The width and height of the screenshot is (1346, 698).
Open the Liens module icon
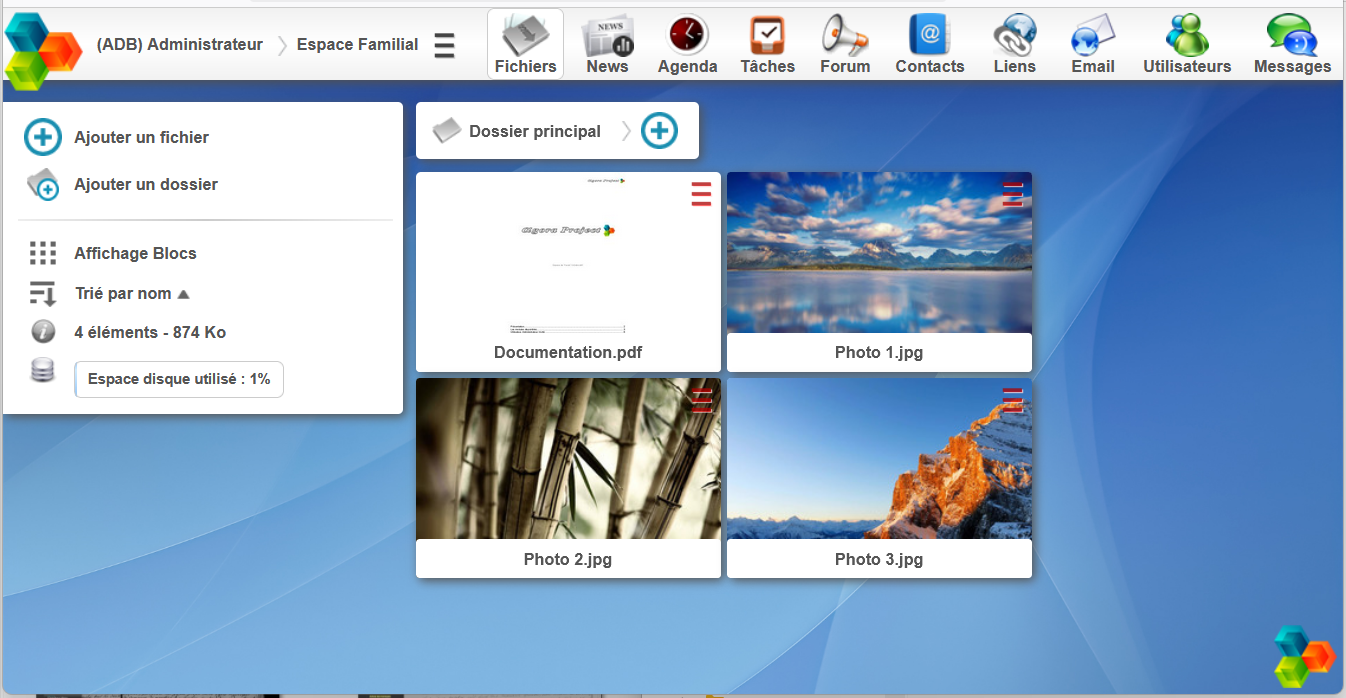coord(1014,36)
